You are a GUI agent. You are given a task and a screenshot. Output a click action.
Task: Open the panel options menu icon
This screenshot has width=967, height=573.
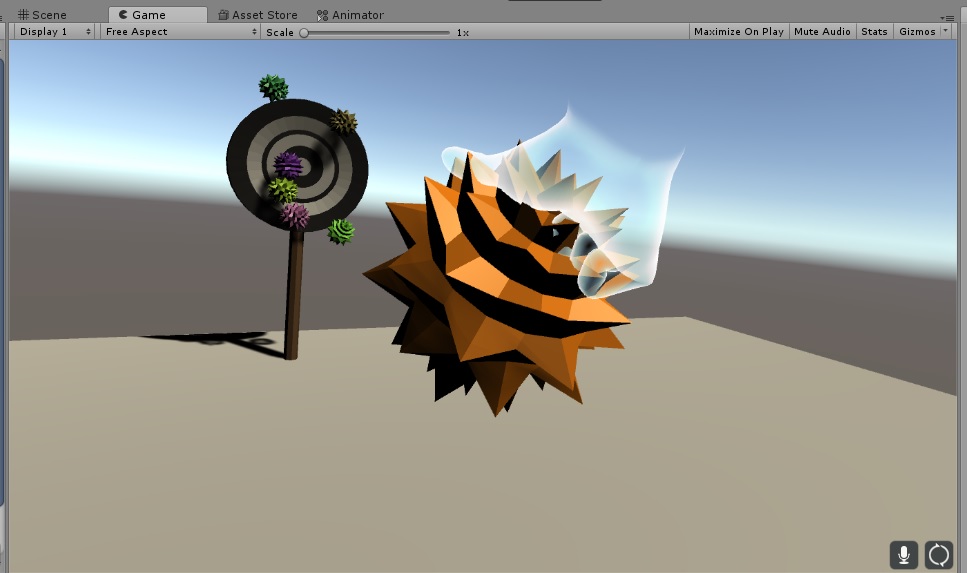click(946, 16)
